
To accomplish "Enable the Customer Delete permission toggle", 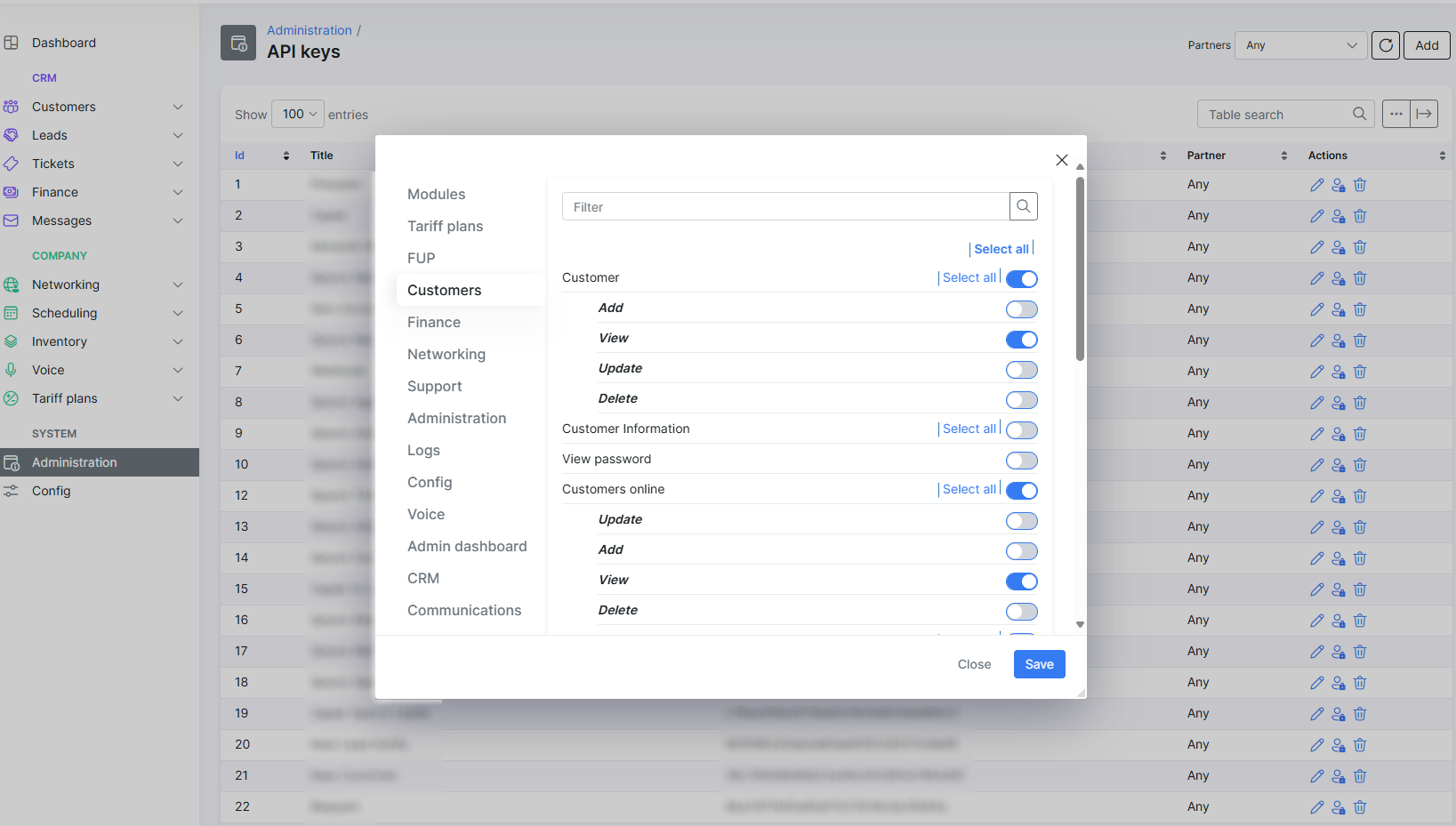I will 1022,400.
